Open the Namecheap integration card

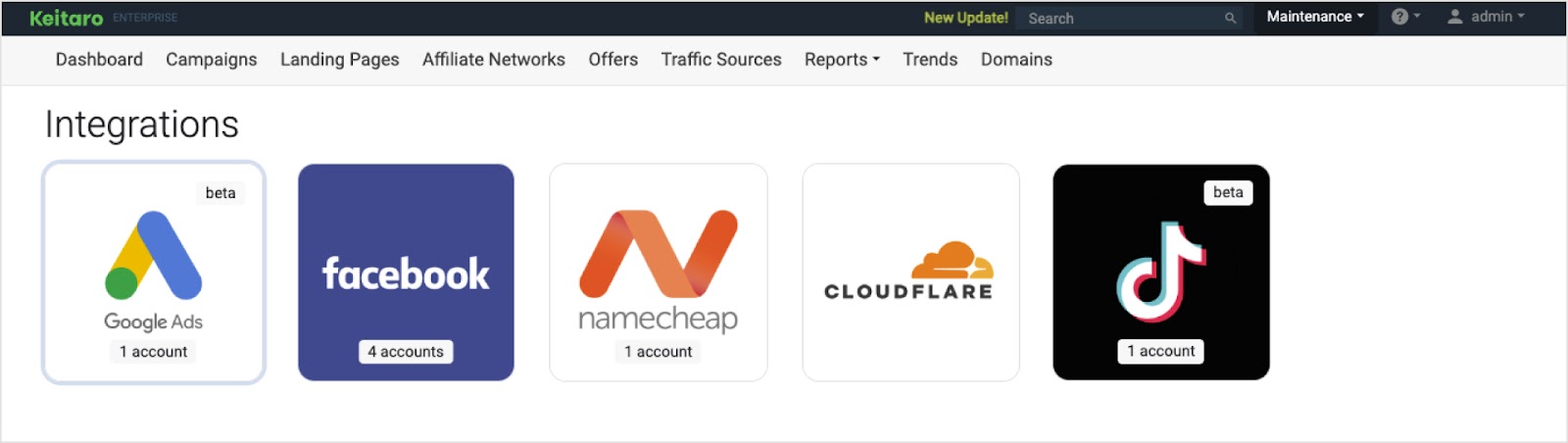(659, 272)
